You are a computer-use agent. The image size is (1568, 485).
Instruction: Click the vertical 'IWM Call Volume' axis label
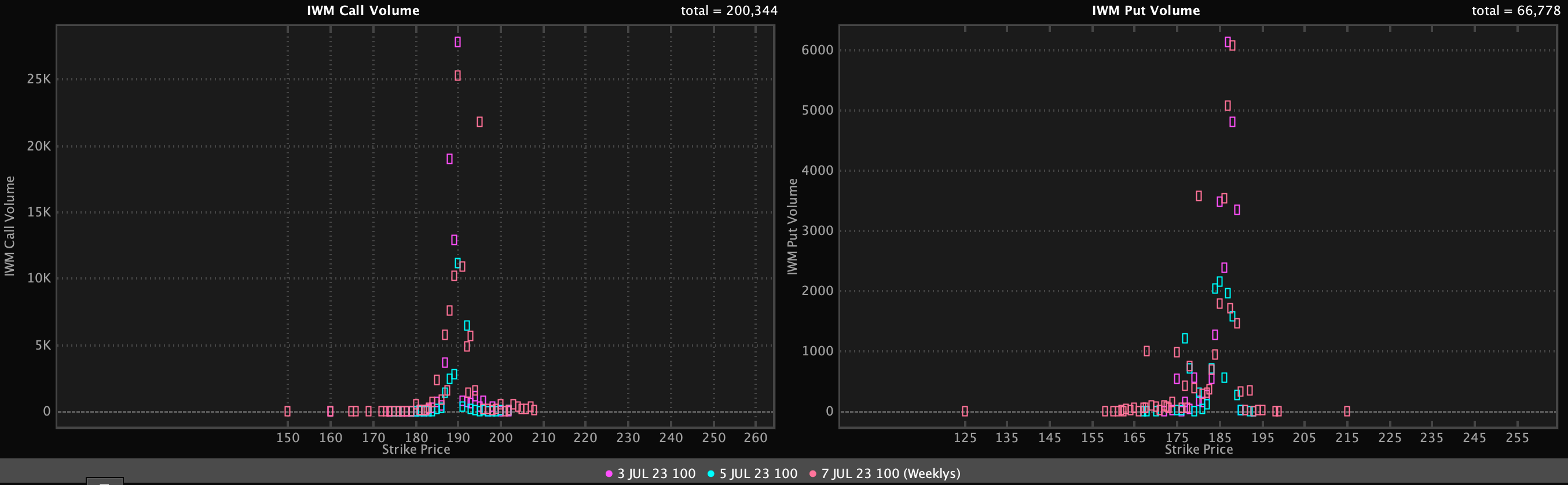pyautogui.click(x=10, y=226)
